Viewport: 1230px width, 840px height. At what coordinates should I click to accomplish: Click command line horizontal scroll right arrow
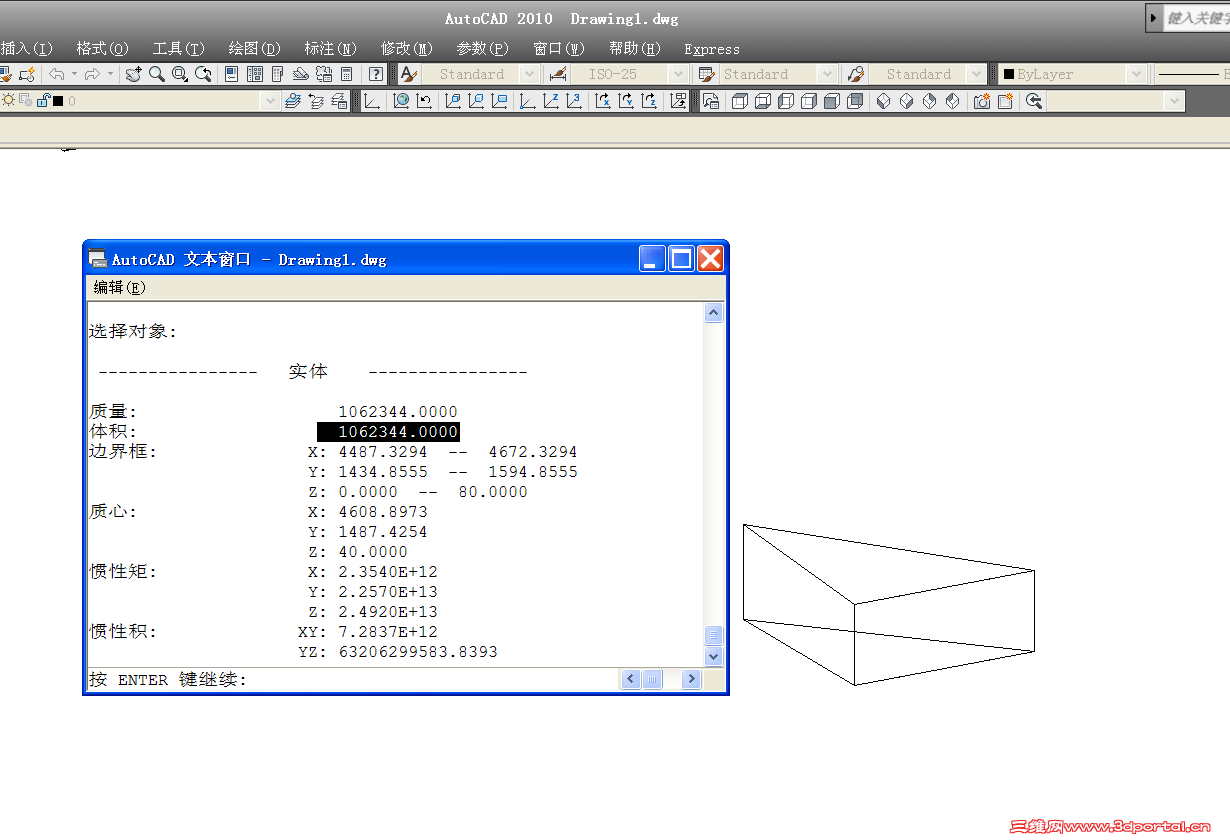pos(691,679)
